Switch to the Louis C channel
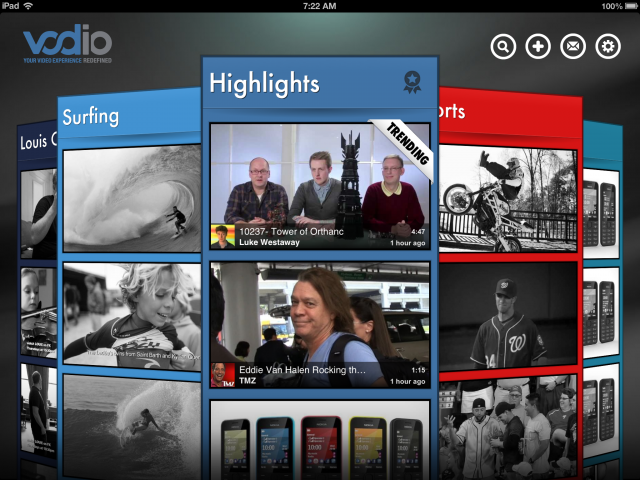This screenshot has height=480, width=640. tap(38, 141)
